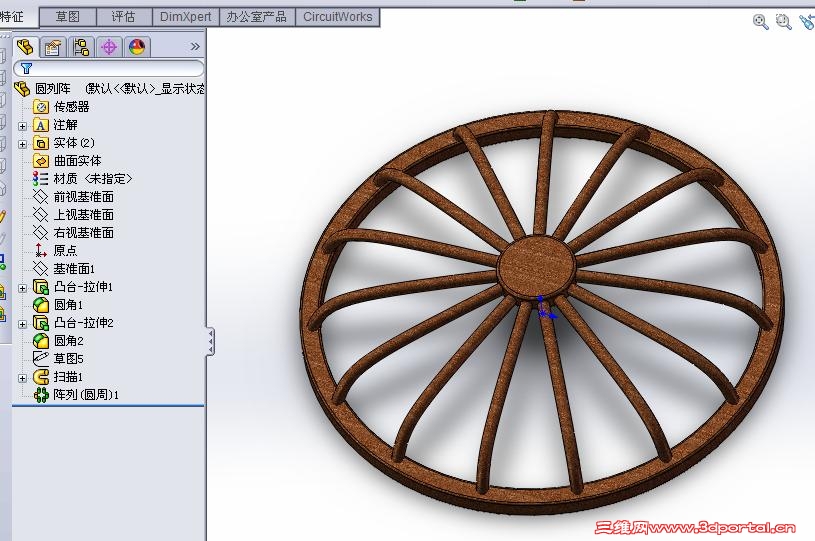
Task: Click the wheel hub center in viewport
Action: (537, 266)
